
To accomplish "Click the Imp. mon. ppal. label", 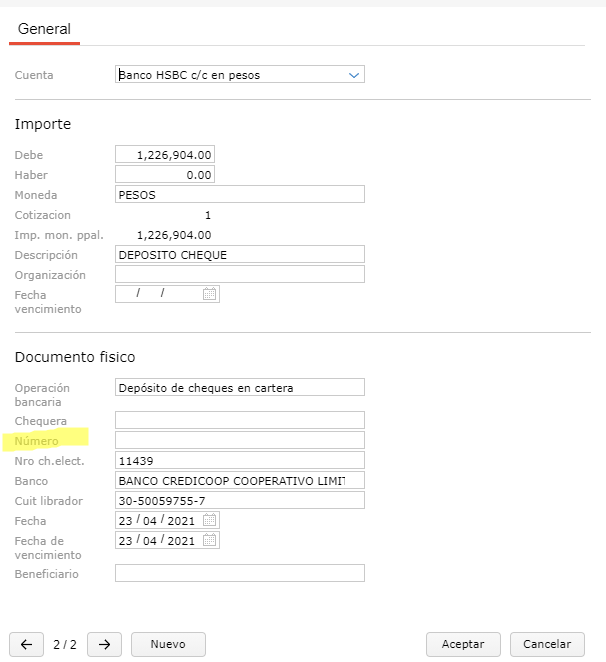I will click(59, 235).
